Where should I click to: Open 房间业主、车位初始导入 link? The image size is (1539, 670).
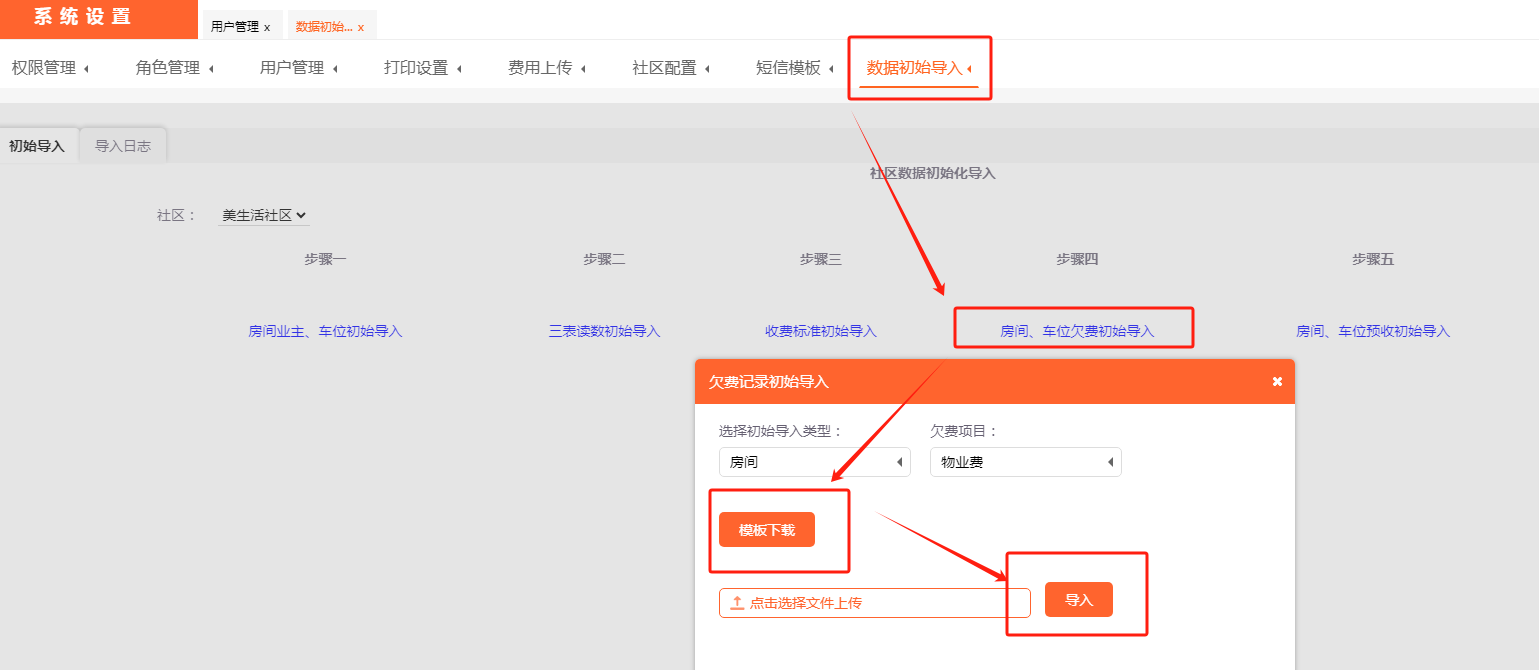325,331
